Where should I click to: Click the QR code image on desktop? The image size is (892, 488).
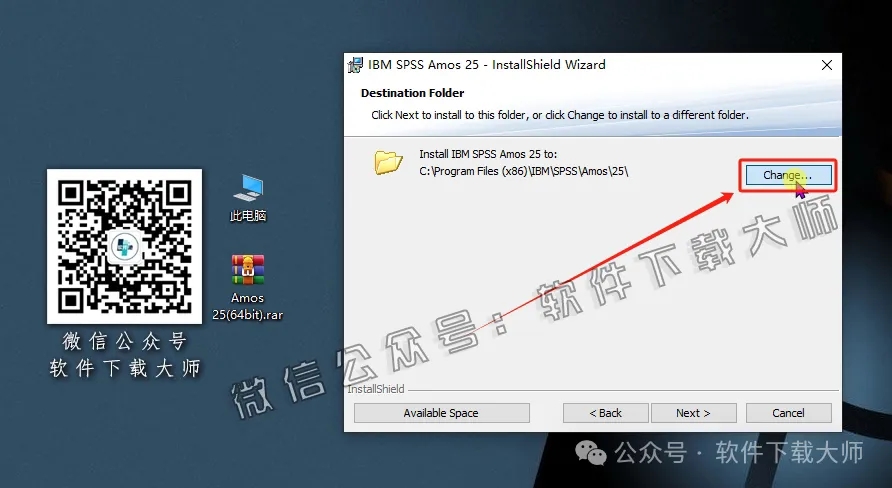(x=125, y=246)
